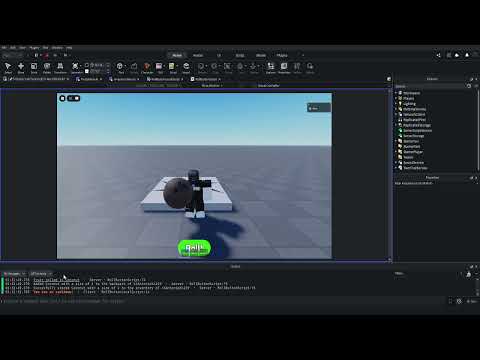Open the Help menu
The width and height of the screenshot is (480, 360).
[x=69, y=48]
